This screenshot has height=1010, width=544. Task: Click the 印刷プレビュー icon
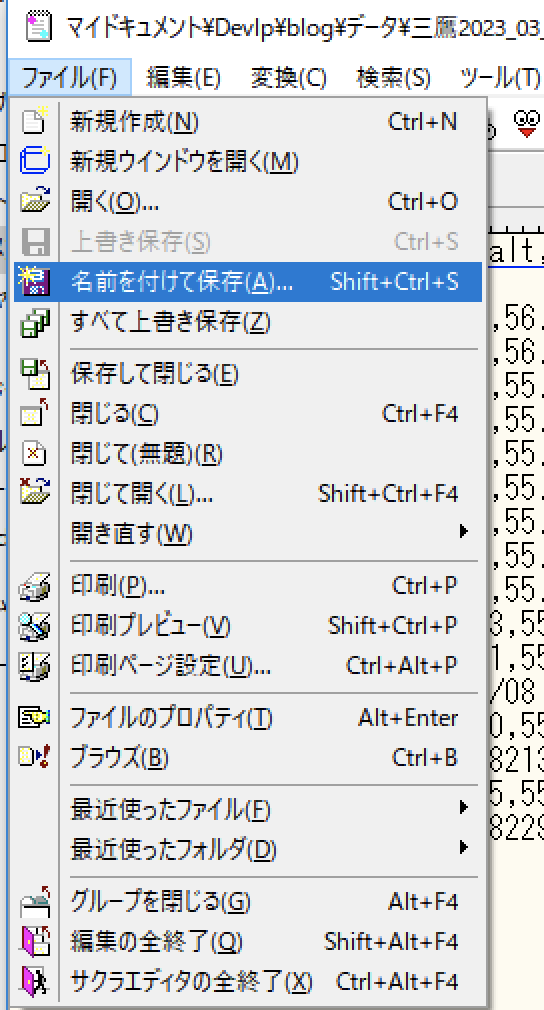point(35,625)
